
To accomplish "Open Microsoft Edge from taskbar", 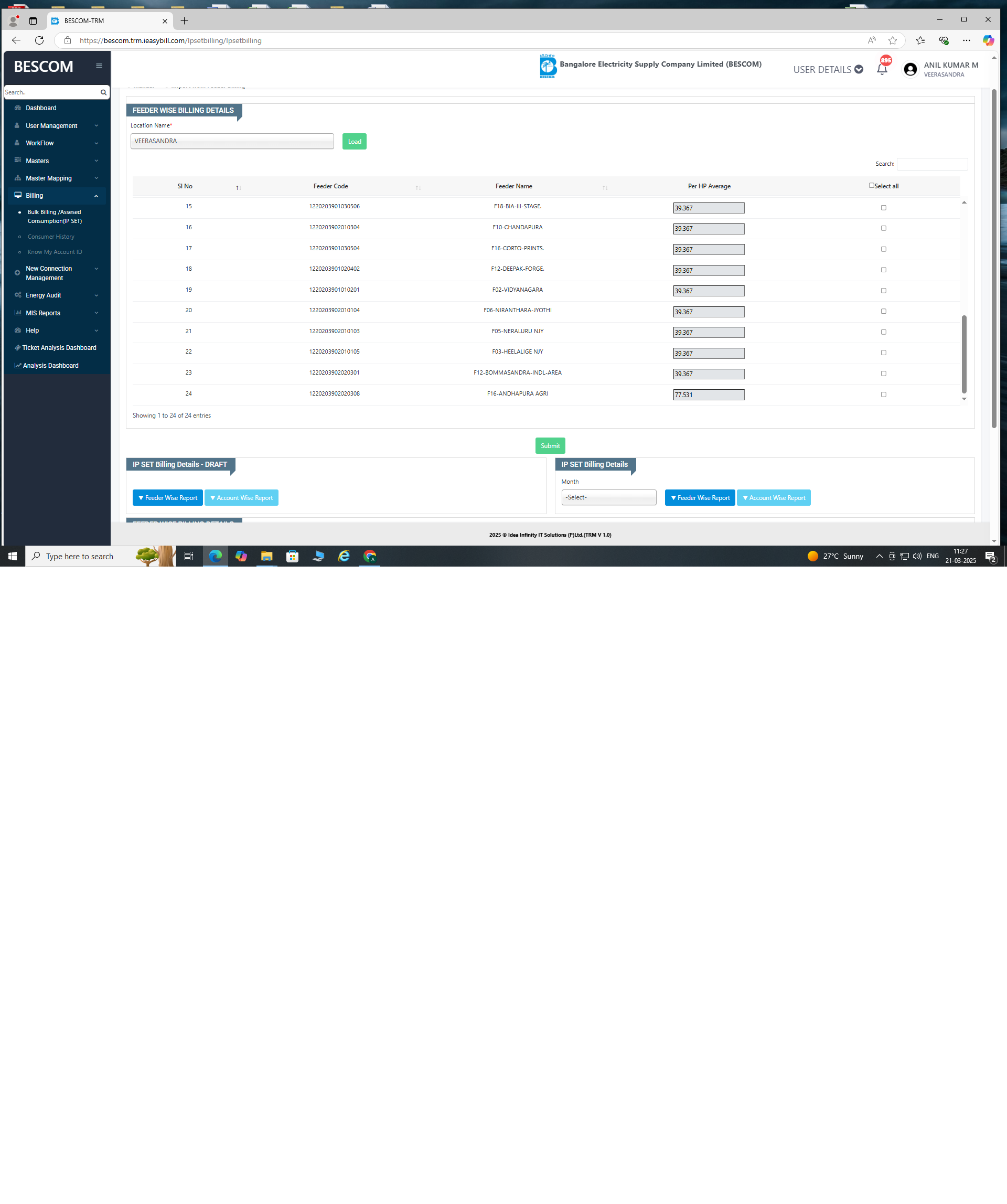I will (216, 556).
